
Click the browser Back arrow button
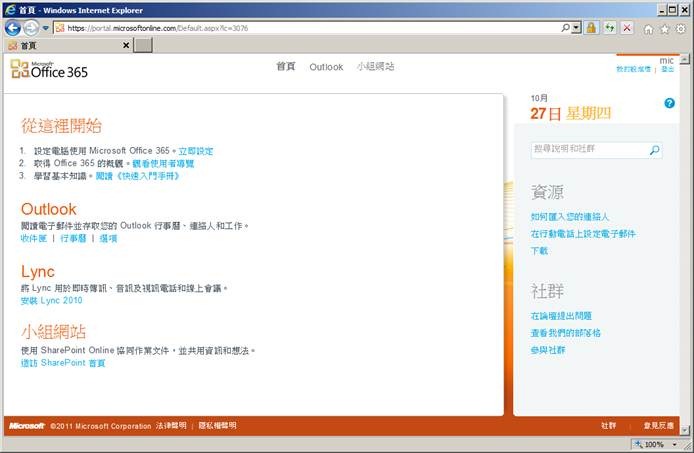[12, 28]
